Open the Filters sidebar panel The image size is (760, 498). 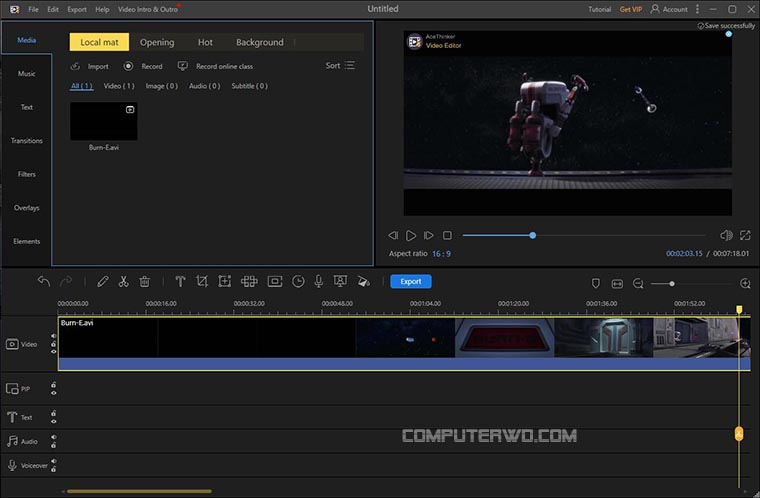coord(27,174)
